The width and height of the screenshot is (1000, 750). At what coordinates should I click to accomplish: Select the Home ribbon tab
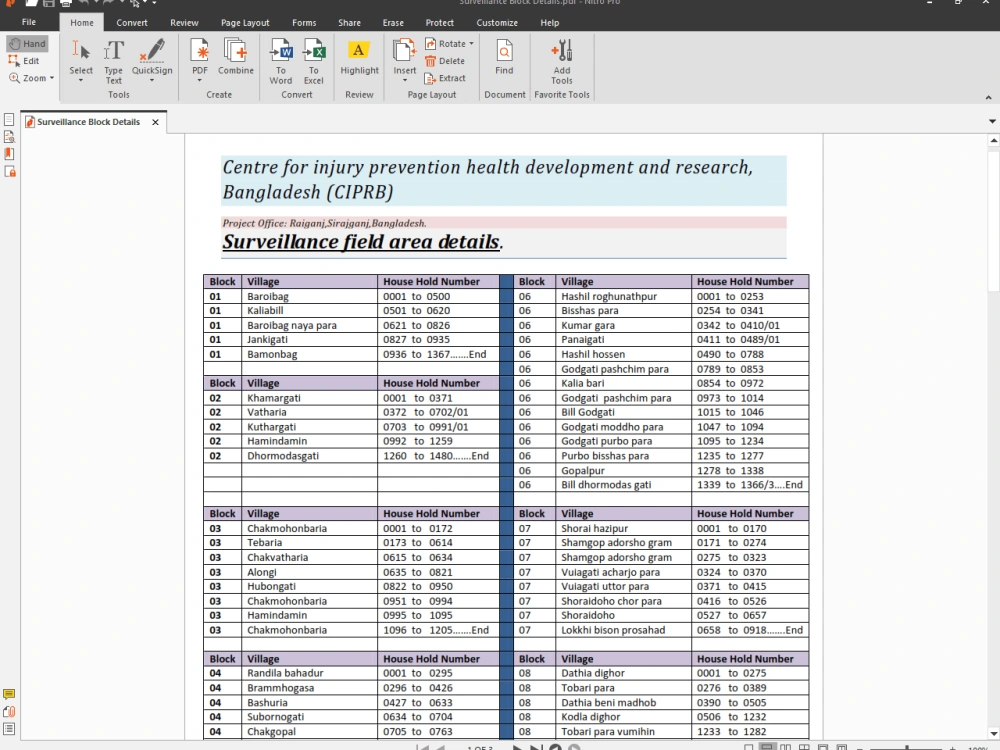tap(82, 22)
